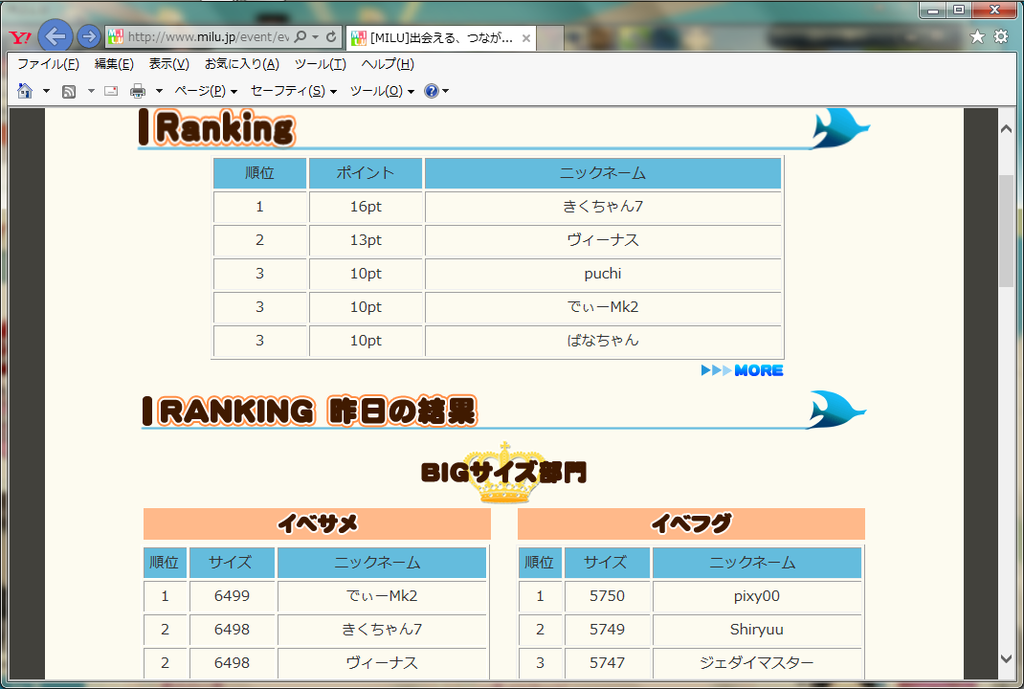The height and width of the screenshot is (689, 1024).
Task: Click the browser Back arrow button
Action: click(x=56, y=37)
